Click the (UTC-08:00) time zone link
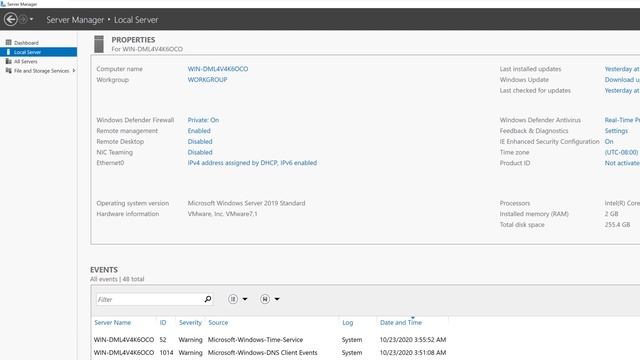Viewport: 640px width, 360px height. (621, 152)
